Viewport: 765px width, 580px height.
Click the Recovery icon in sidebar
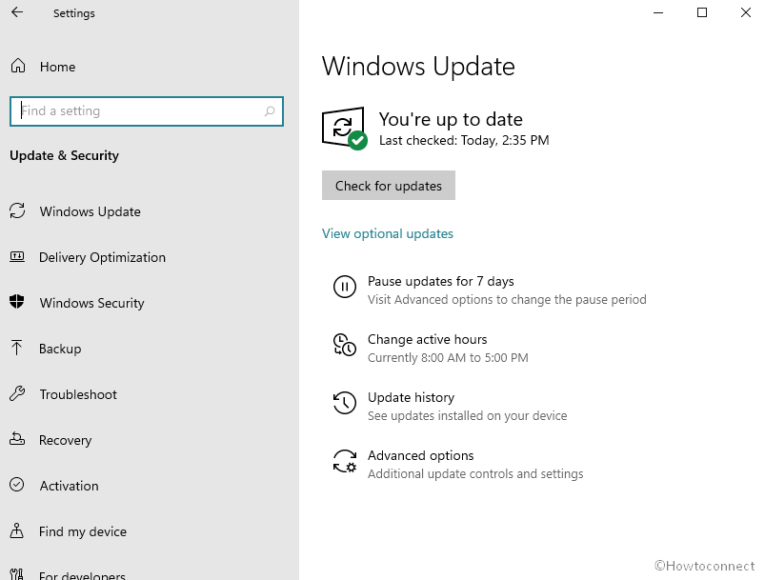[17, 439]
